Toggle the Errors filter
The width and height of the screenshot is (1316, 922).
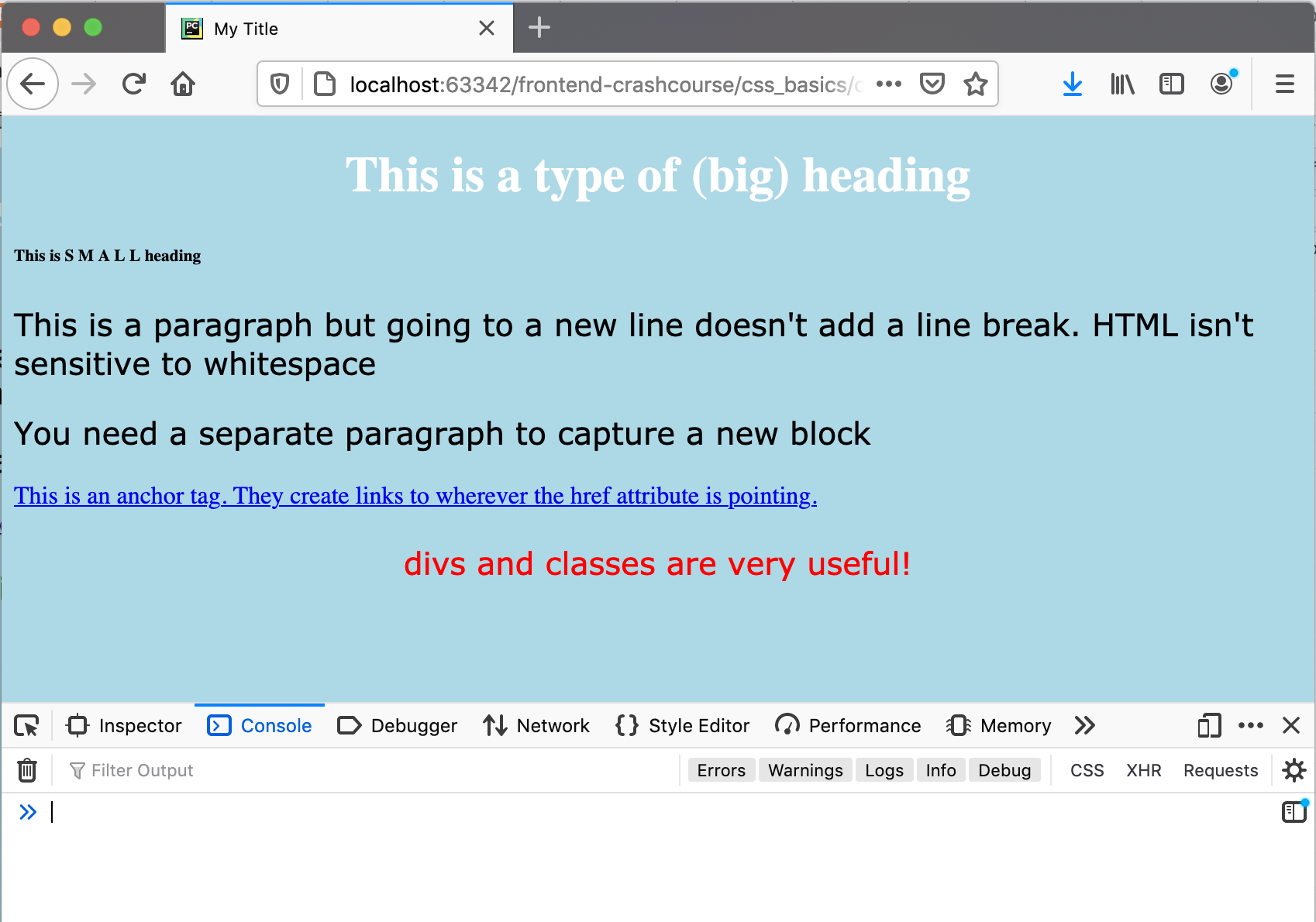[x=722, y=770]
